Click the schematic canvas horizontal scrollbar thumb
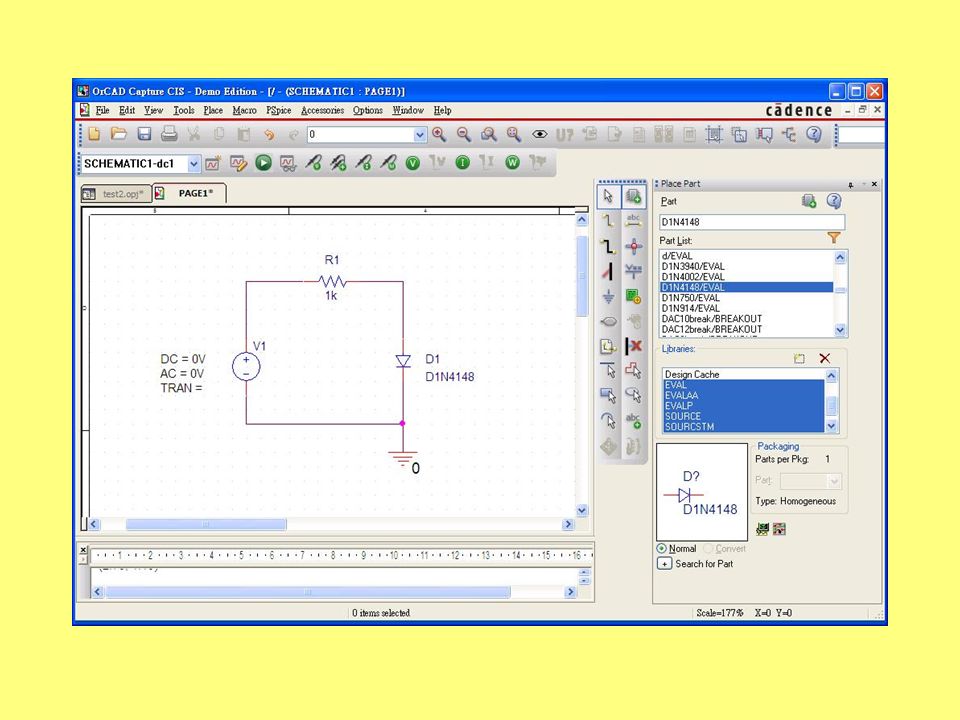This screenshot has height=720, width=960. coord(206,525)
